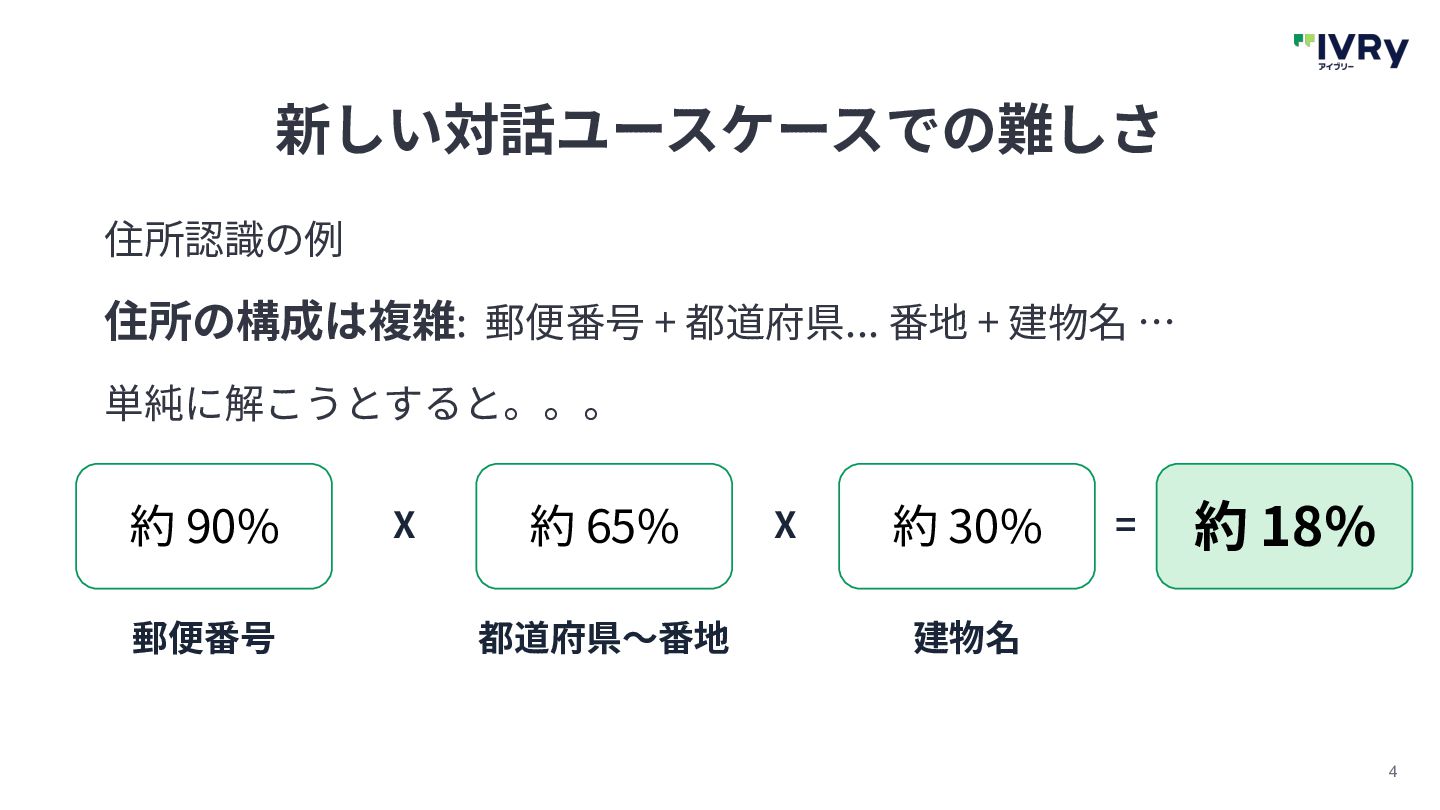1440x810 pixels.
Task: Click the bold 郵便番号 label under the 90% box
Action: click(203, 638)
